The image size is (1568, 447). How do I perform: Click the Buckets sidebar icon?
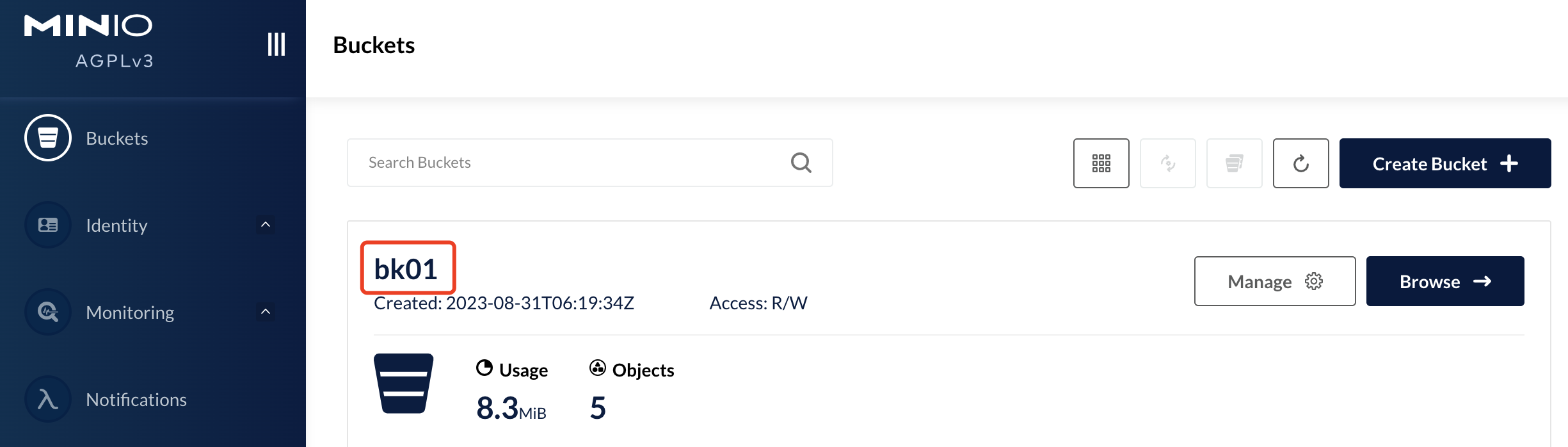[x=48, y=138]
